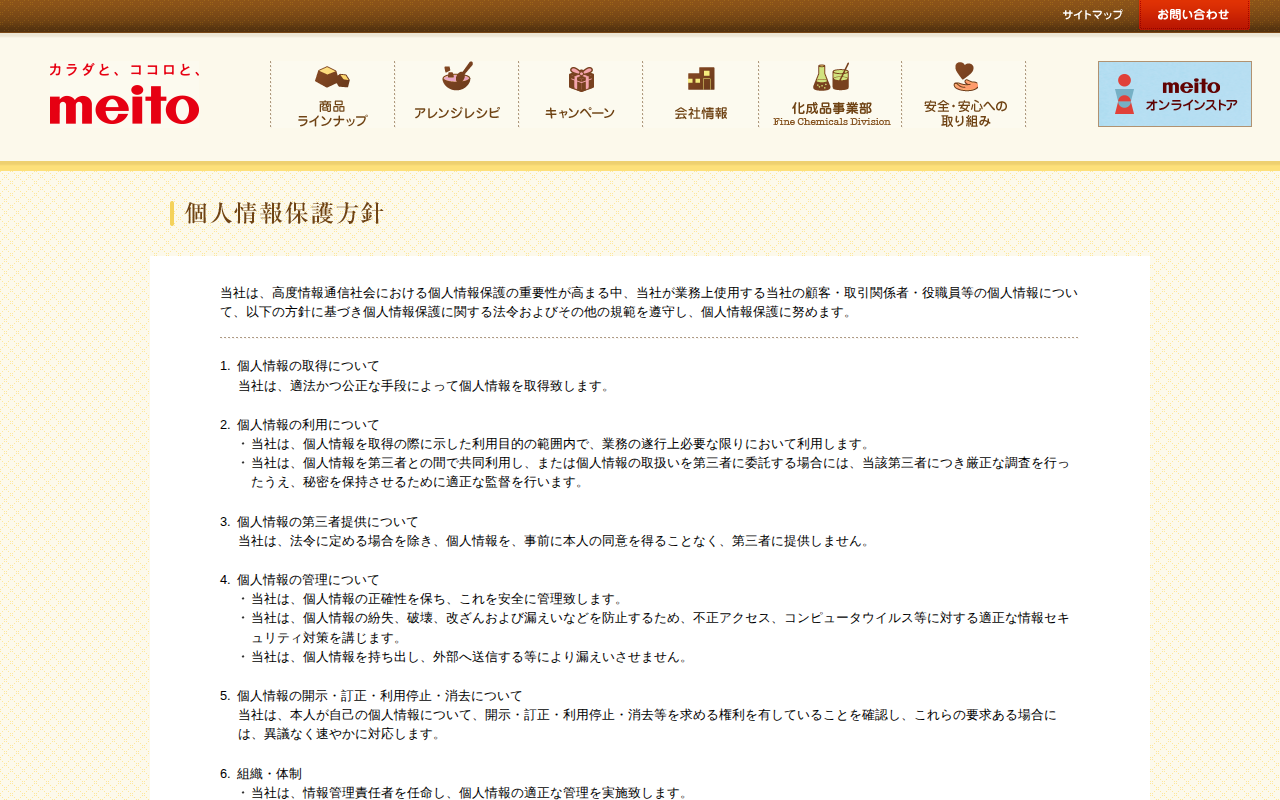
Task: Open the 会社情報 menu item
Action: [701, 94]
